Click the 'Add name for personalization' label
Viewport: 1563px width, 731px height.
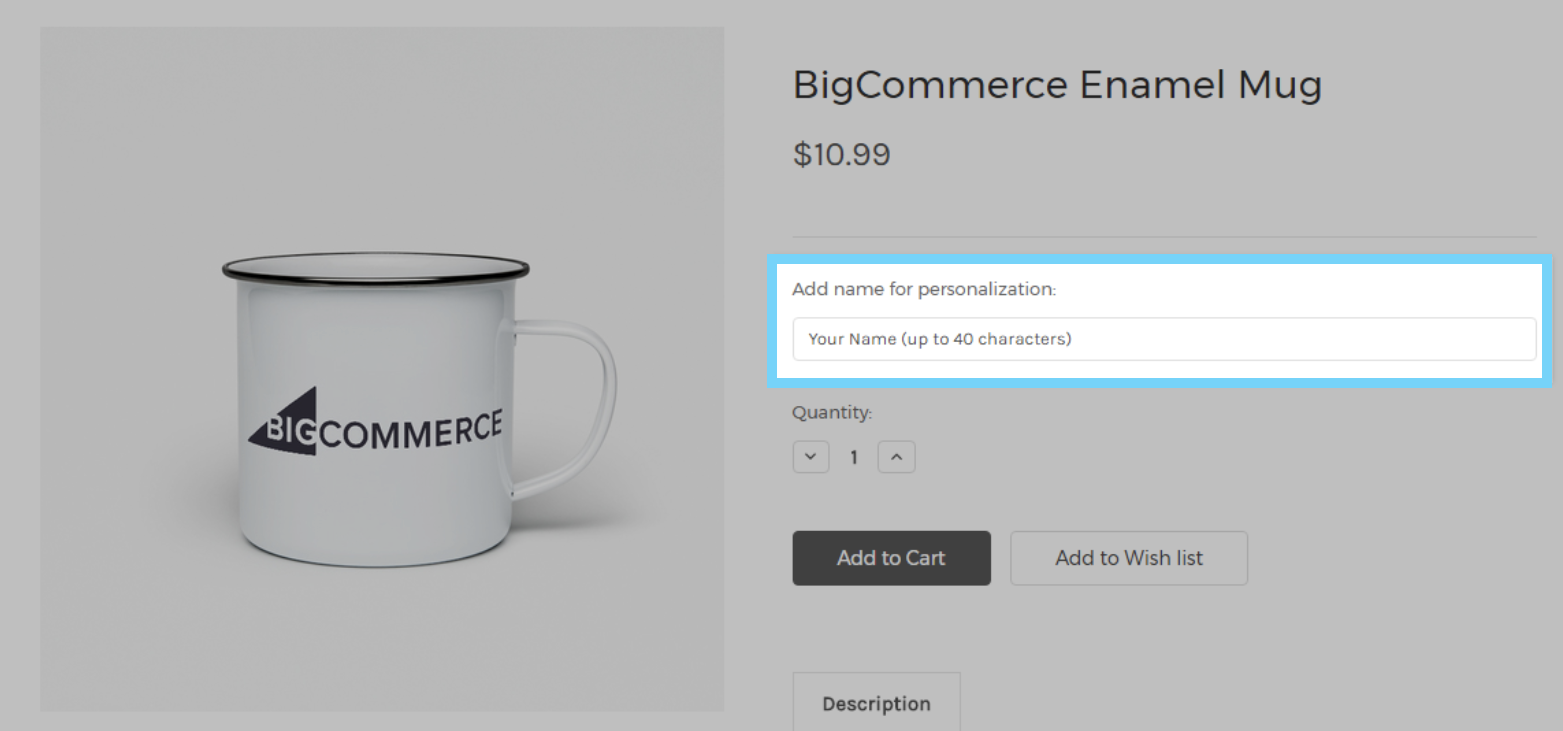[923, 290]
